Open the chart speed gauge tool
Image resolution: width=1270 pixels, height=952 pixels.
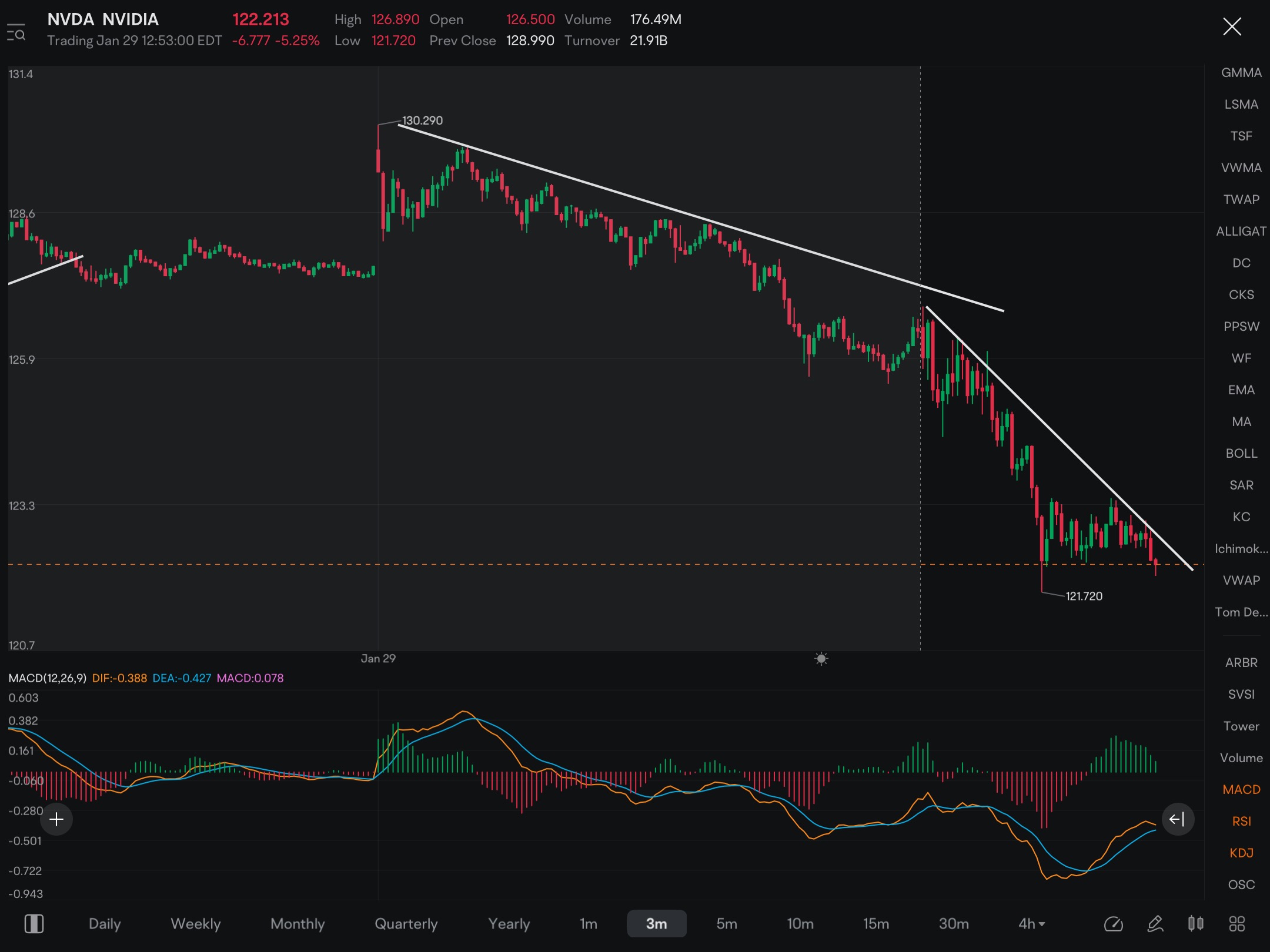point(1113,924)
